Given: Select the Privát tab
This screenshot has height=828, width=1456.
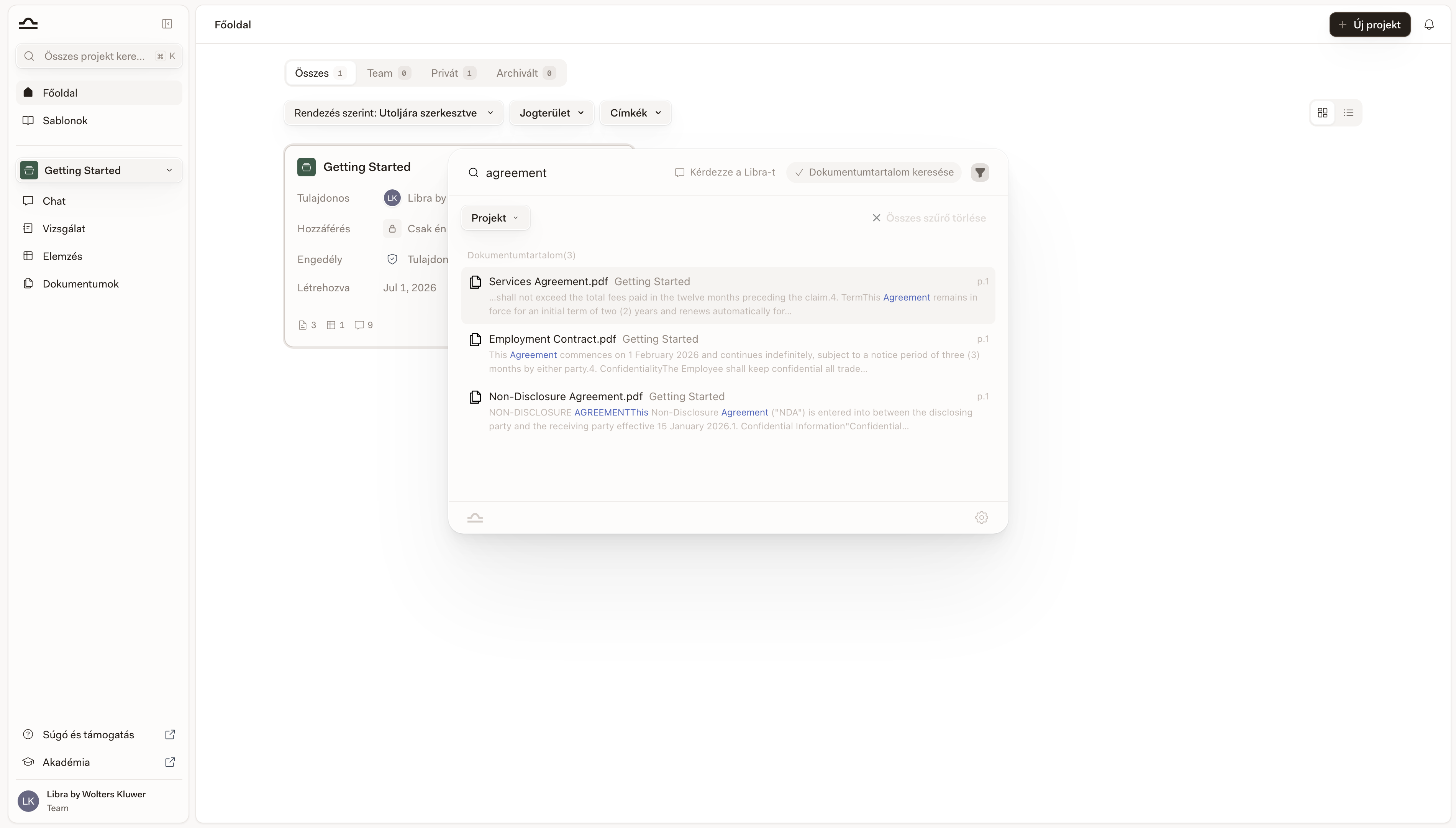Looking at the screenshot, I should (453, 73).
